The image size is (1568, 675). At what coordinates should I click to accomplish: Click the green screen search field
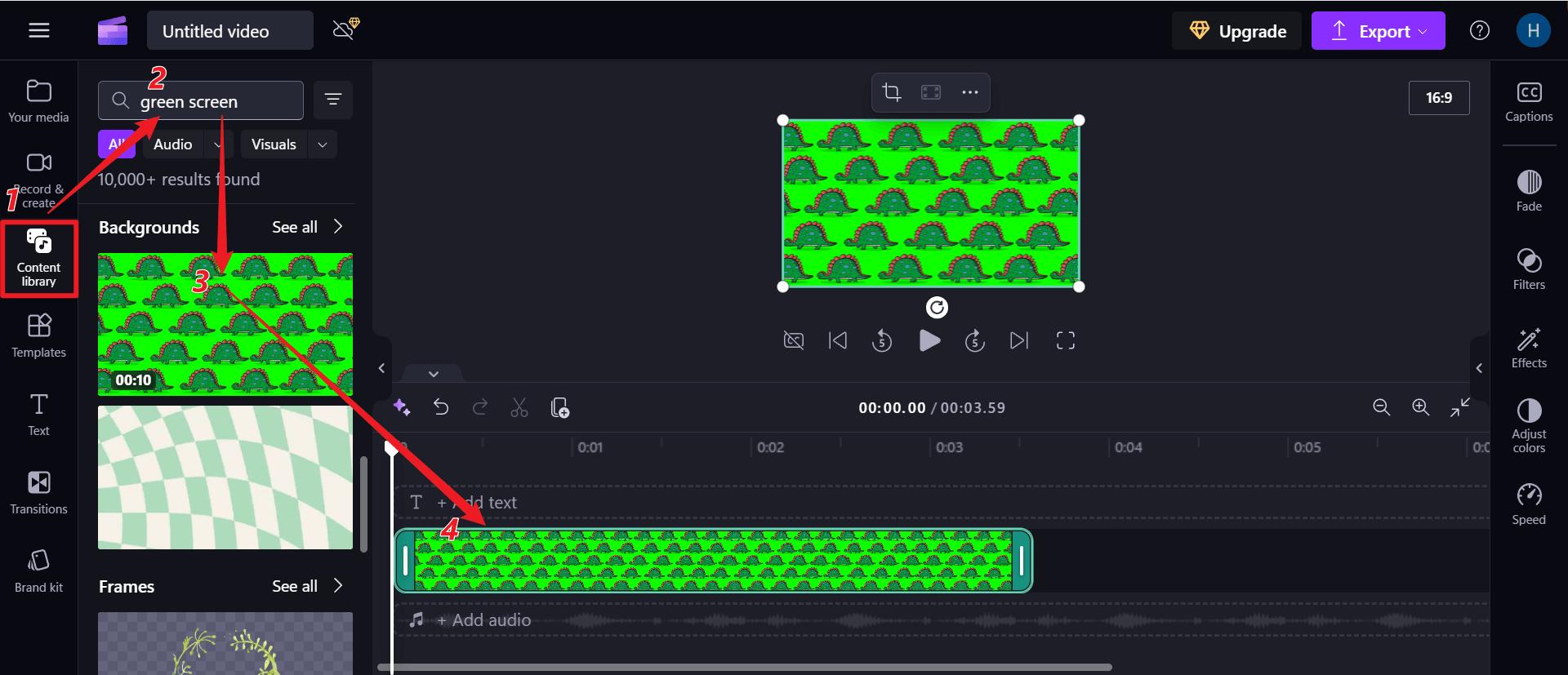click(201, 101)
